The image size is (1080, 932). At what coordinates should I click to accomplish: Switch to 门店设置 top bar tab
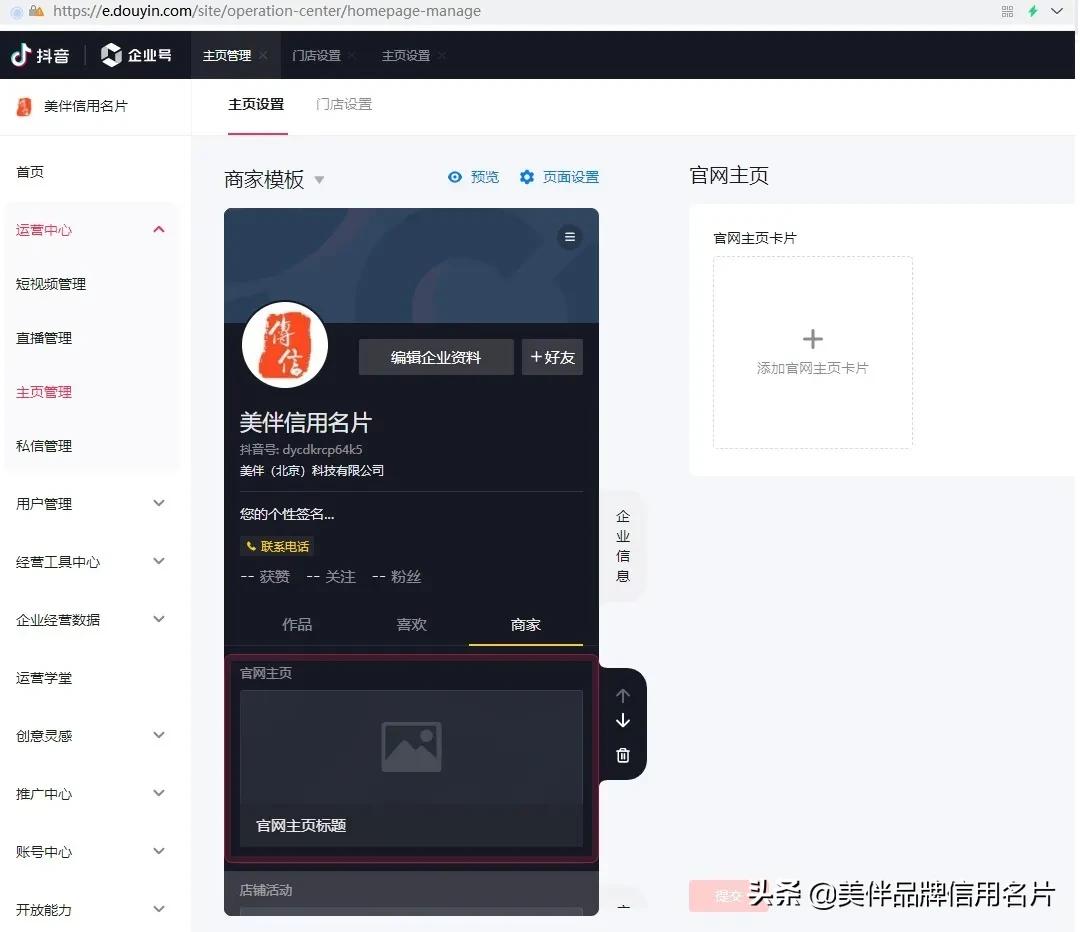[316, 55]
